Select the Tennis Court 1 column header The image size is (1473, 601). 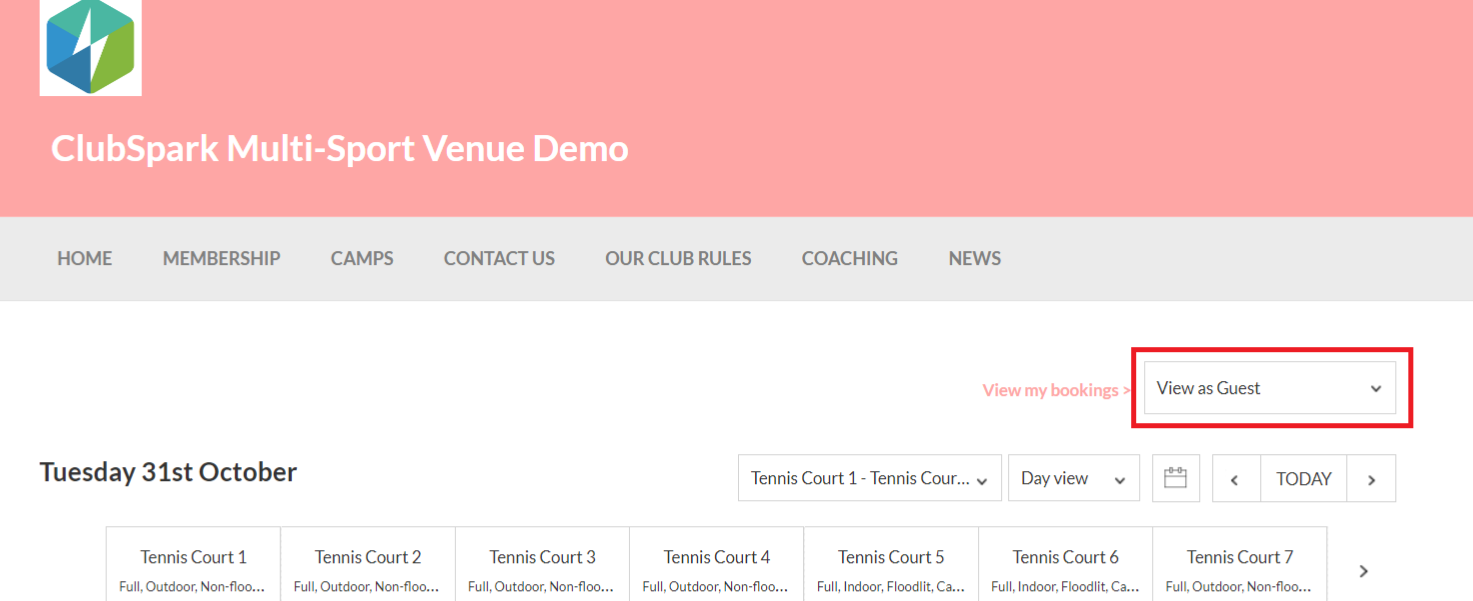(193, 564)
